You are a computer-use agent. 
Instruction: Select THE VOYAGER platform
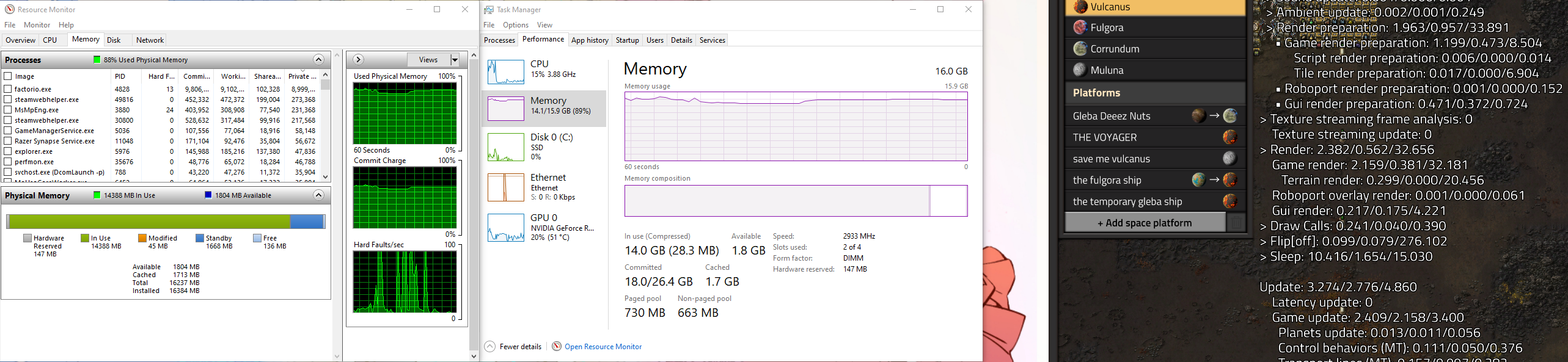[1155, 137]
